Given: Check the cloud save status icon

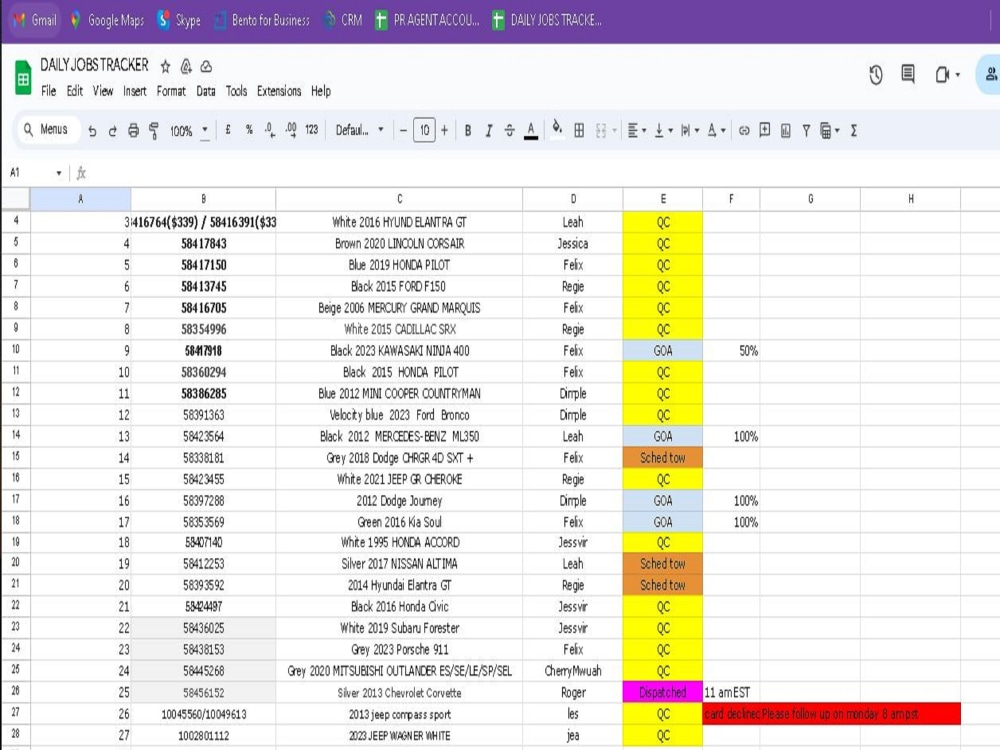Looking at the screenshot, I should pyautogui.click(x=206, y=66).
